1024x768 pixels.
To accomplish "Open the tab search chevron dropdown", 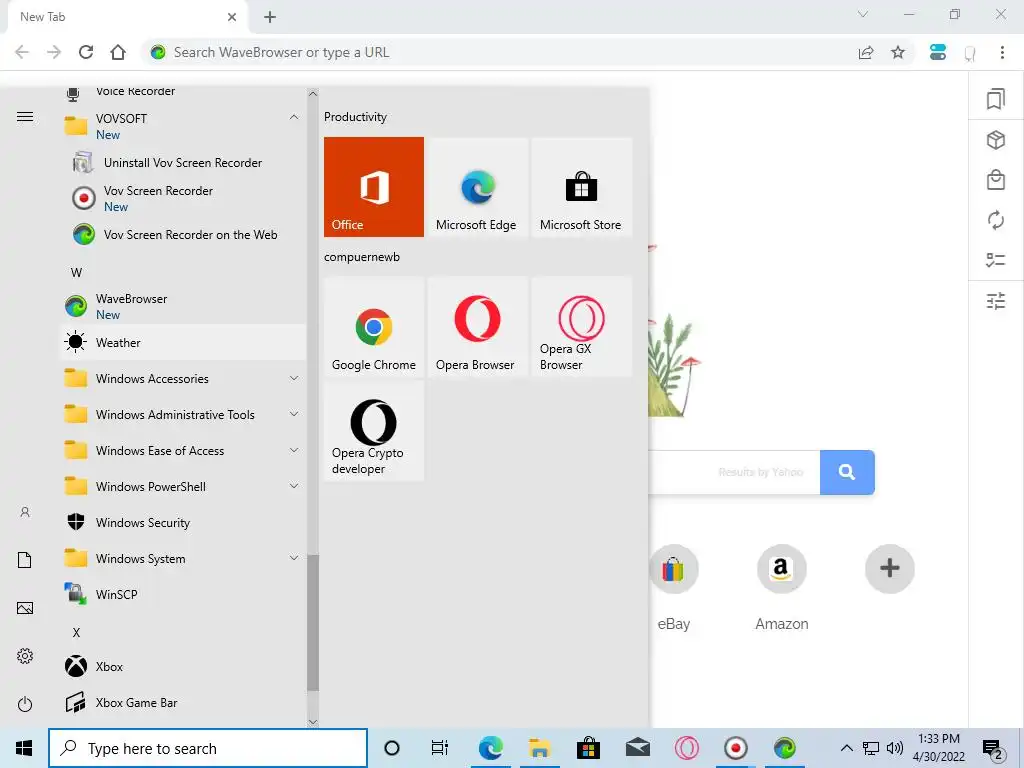I will point(863,14).
